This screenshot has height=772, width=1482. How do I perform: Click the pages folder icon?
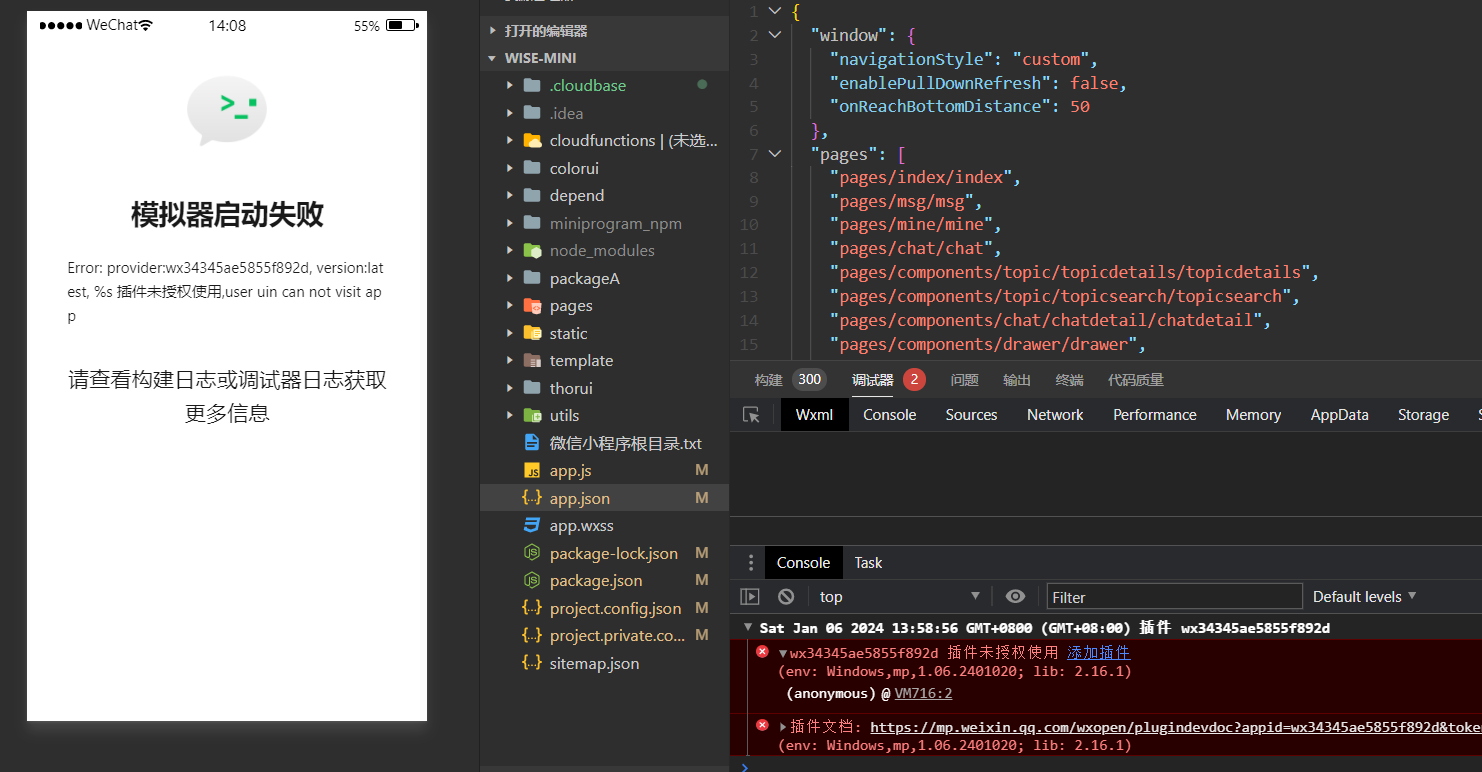click(532, 305)
